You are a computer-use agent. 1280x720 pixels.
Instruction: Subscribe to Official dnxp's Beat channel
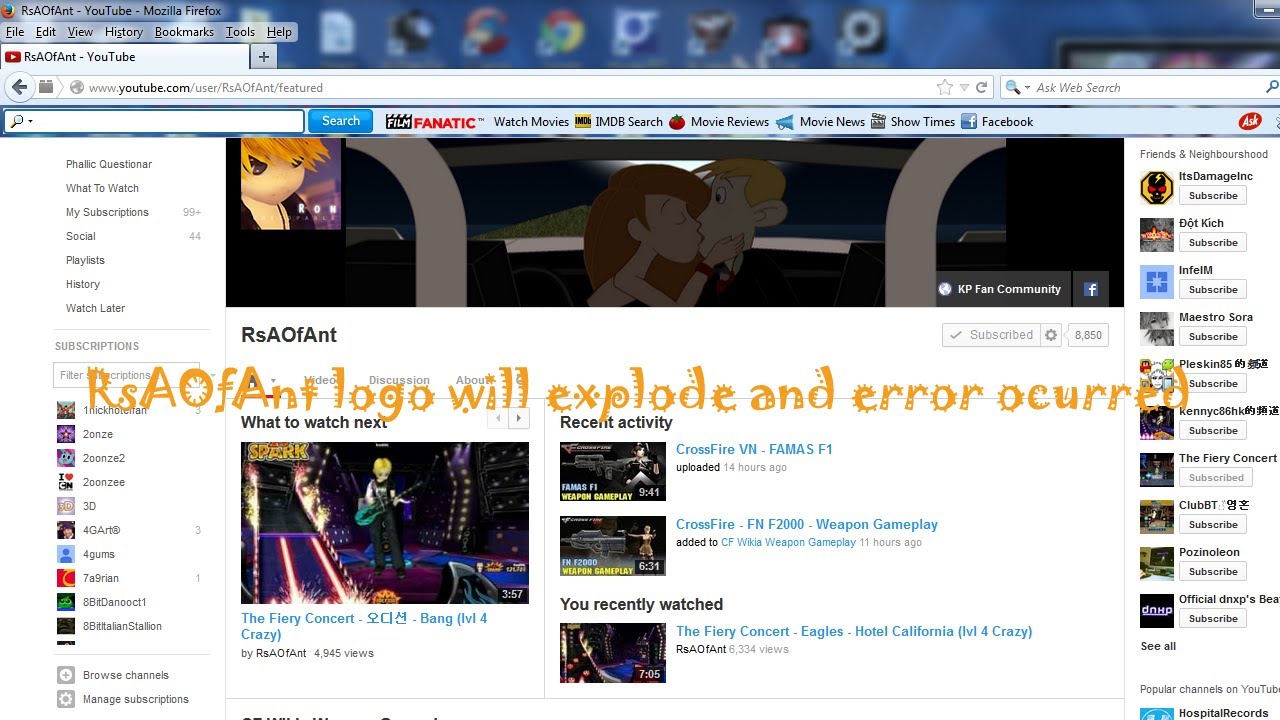point(1214,619)
